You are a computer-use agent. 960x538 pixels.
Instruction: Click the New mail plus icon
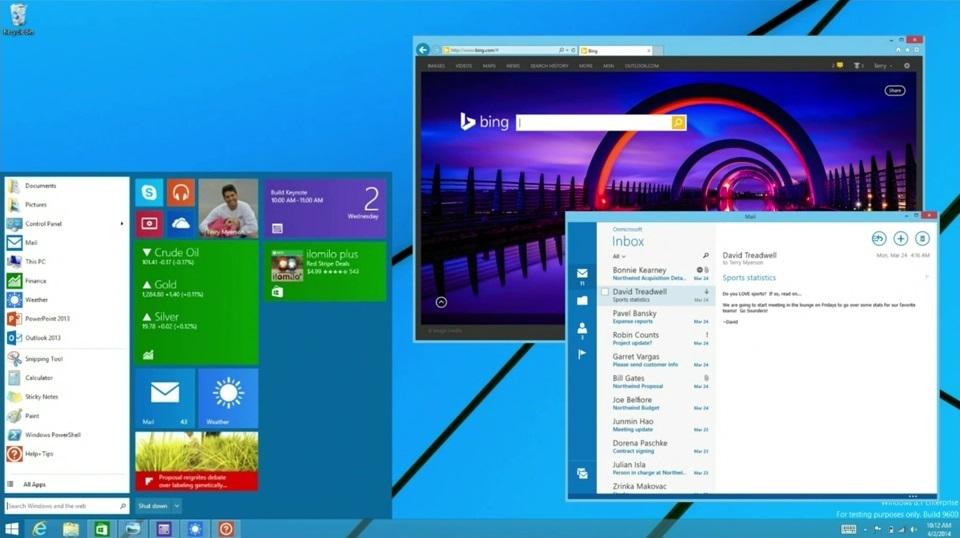pos(900,239)
